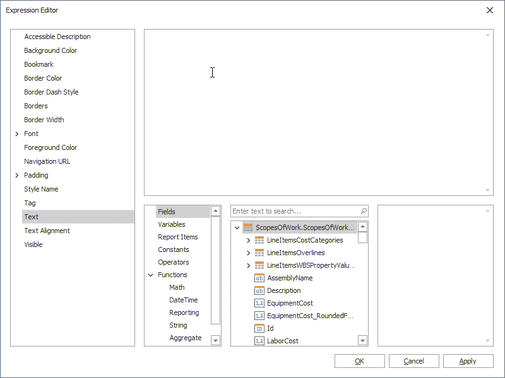The width and height of the screenshot is (505, 378).
Task: Click category list scroll down arrow
Action: (215, 340)
